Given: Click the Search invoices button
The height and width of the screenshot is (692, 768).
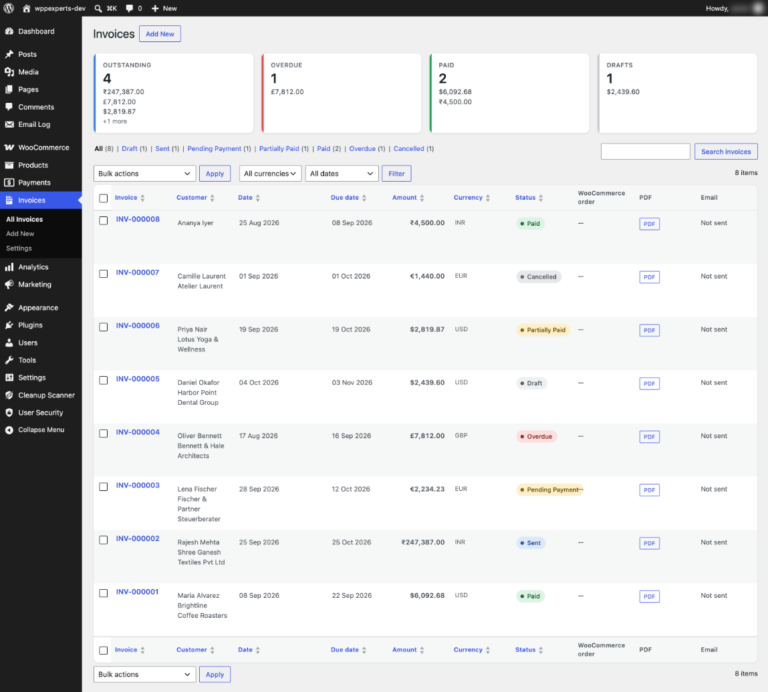Looking at the screenshot, I should pos(725,152).
